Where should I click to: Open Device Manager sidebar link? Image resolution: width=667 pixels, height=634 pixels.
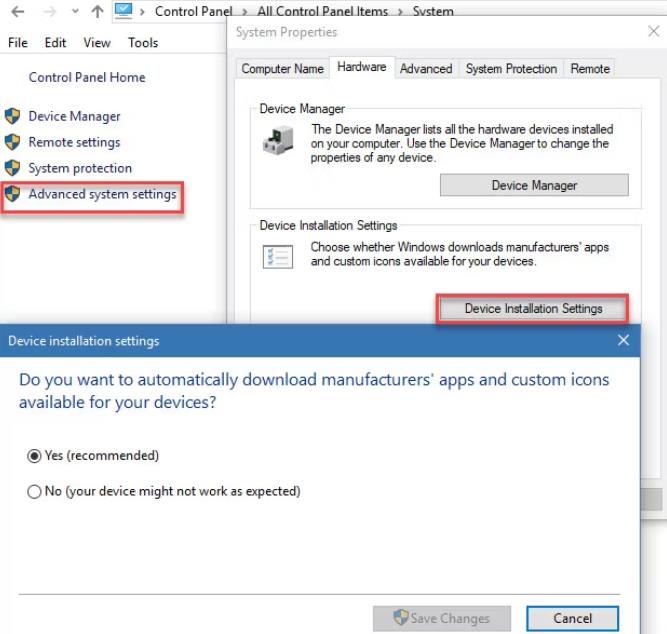(74, 116)
